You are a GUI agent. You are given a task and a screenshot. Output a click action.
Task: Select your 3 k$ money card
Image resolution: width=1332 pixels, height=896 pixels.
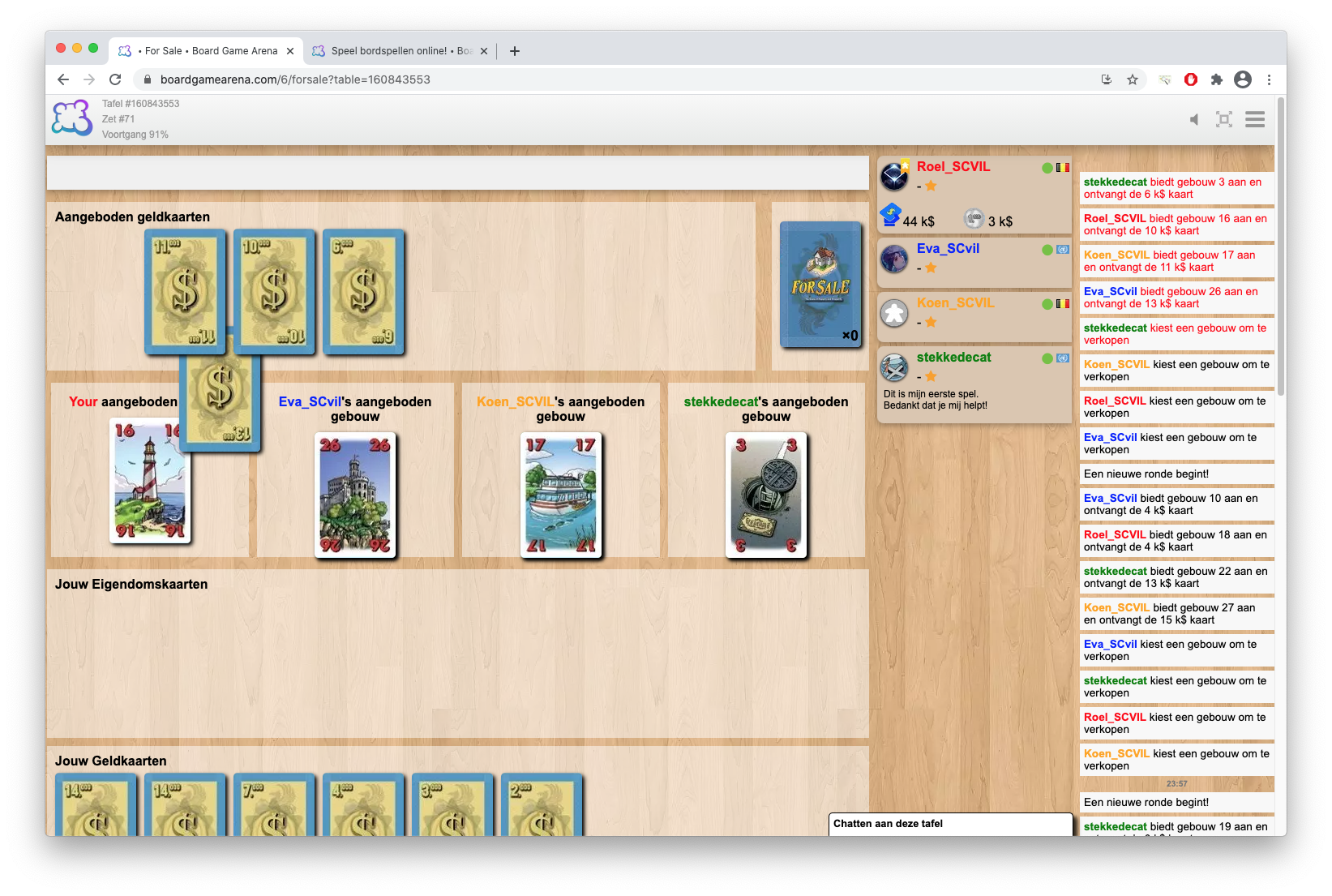pos(452,805)
